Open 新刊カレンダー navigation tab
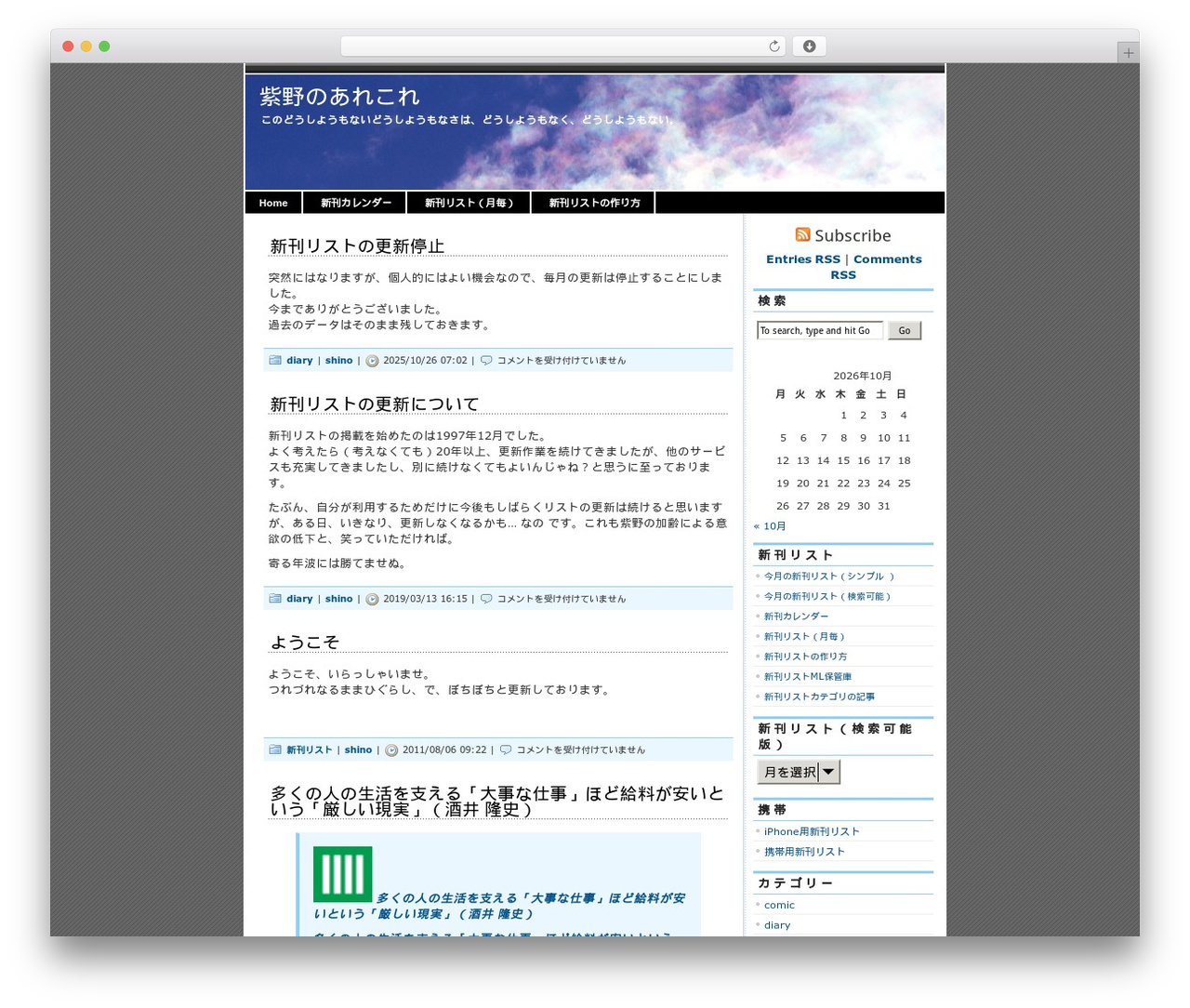1190x1008 pixels. 356,203
